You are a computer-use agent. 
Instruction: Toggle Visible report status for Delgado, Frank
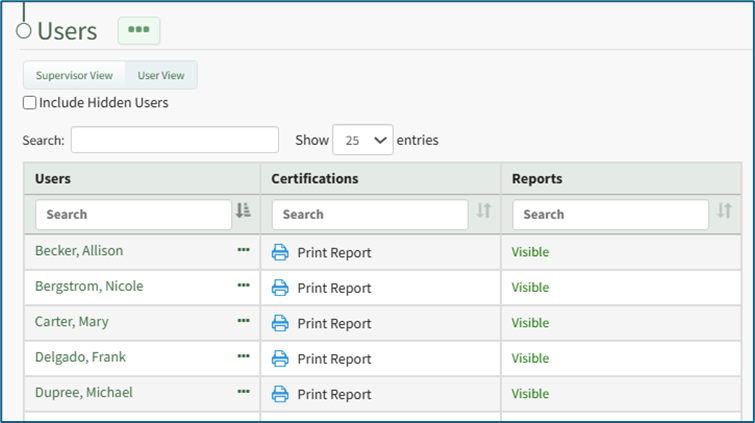click(530, 358)
